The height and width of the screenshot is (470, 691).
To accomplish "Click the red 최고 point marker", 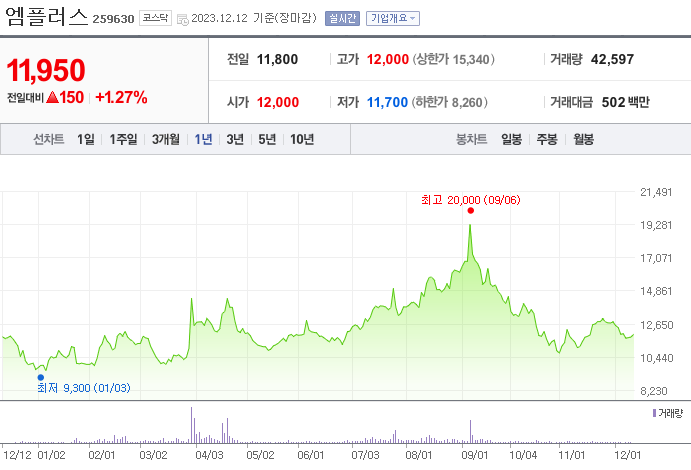I will (x=471, y=211).
